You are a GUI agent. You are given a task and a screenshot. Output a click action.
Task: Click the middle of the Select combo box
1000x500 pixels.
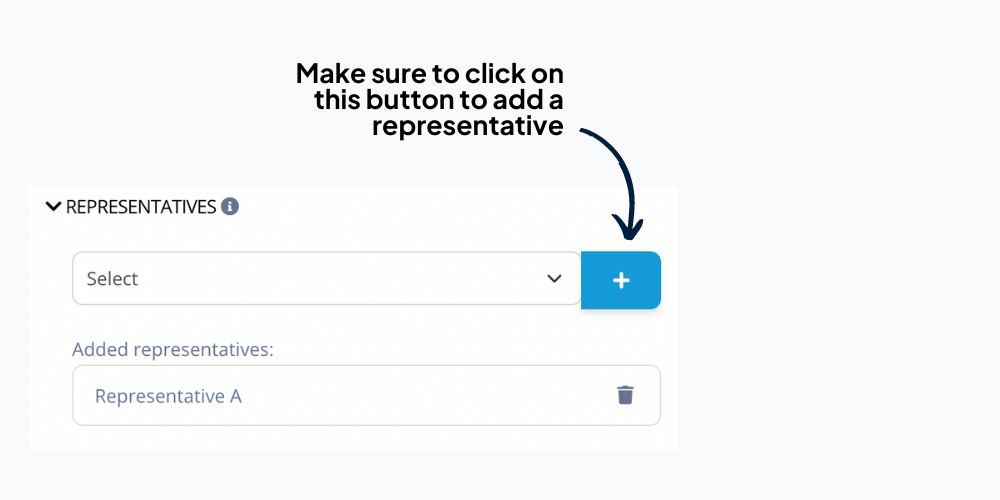[327, 278]
